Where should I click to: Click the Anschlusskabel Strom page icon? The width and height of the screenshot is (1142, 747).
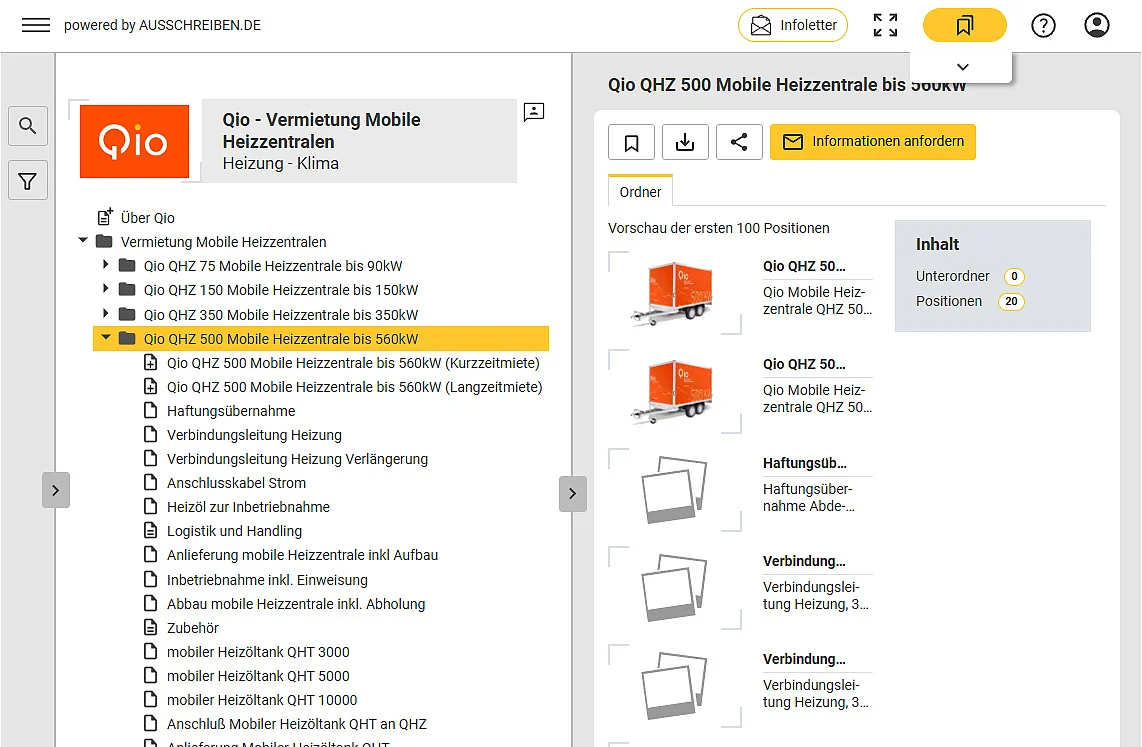[150, 483]
